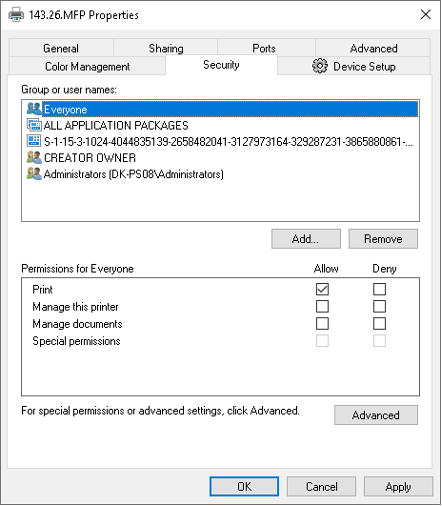
Task: Uncheck Allow for Print permission
Action: [322, 289]
